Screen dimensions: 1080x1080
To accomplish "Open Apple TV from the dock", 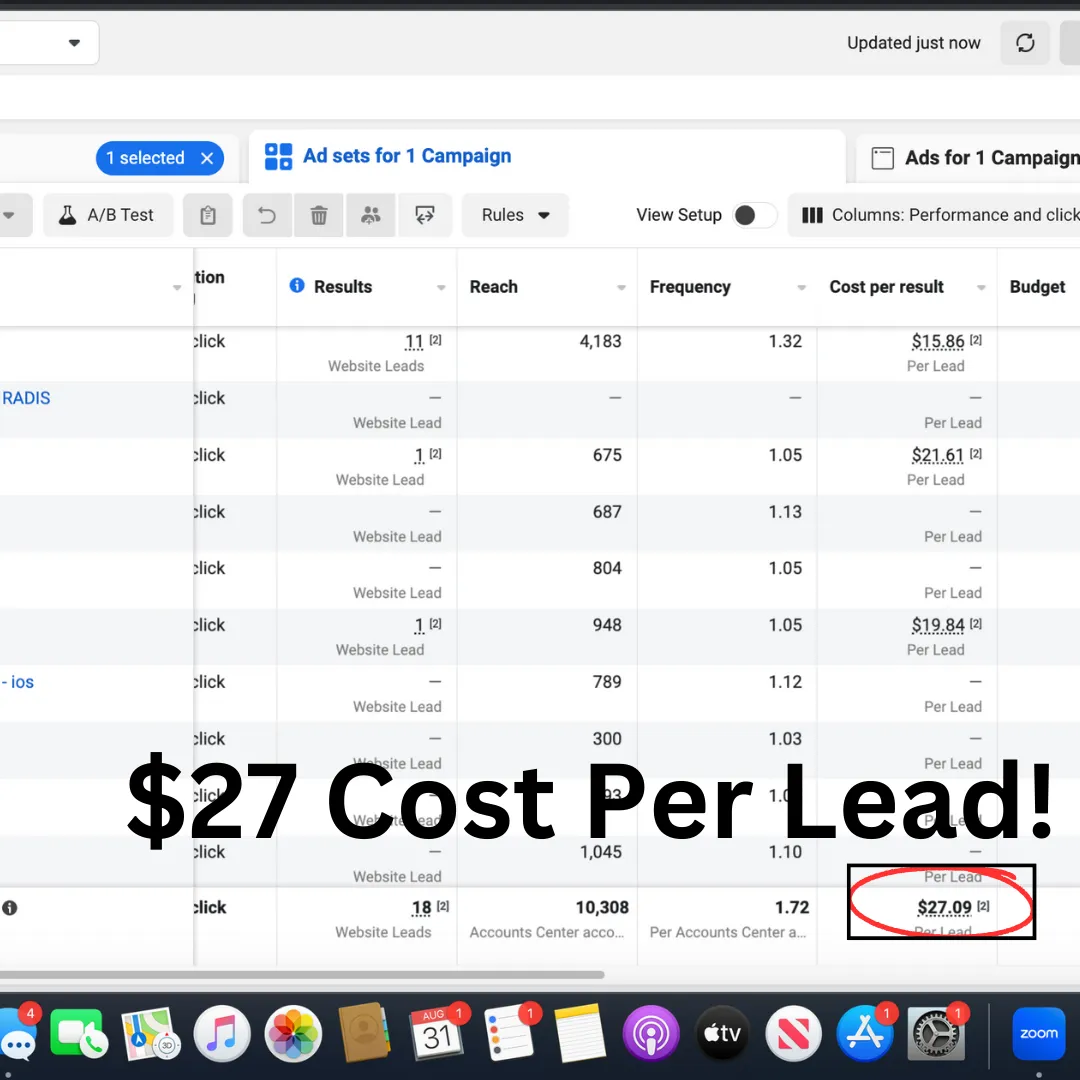I will (723, 1034).
